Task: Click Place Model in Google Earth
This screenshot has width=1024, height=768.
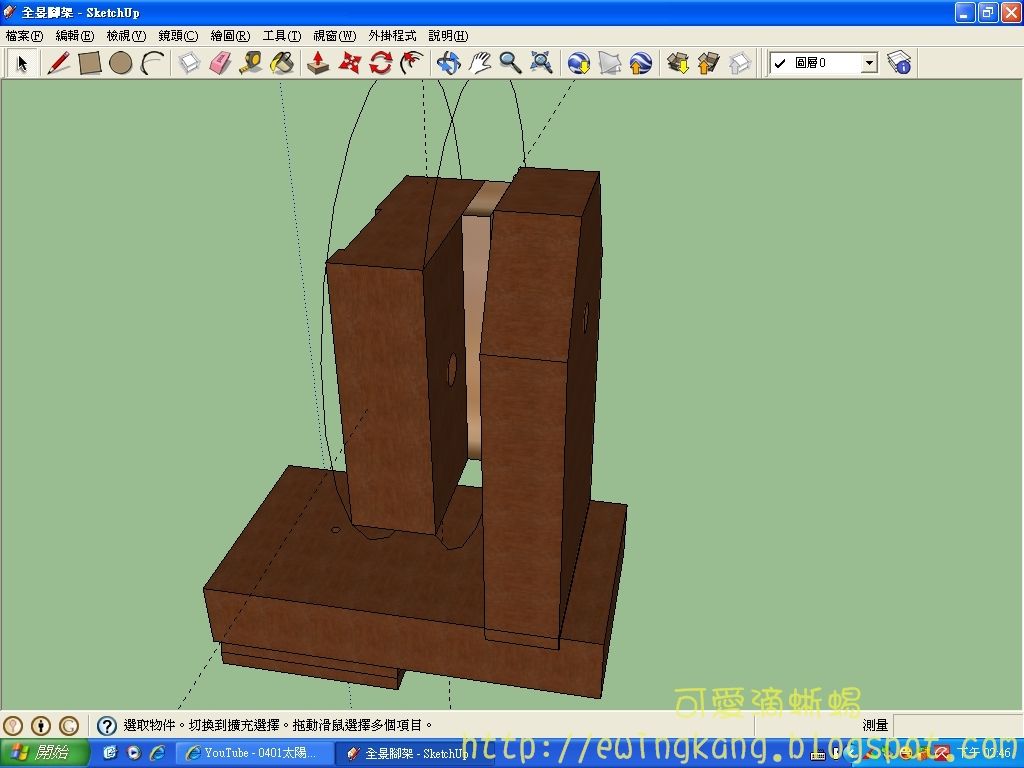Action: (x=641, y=63)
